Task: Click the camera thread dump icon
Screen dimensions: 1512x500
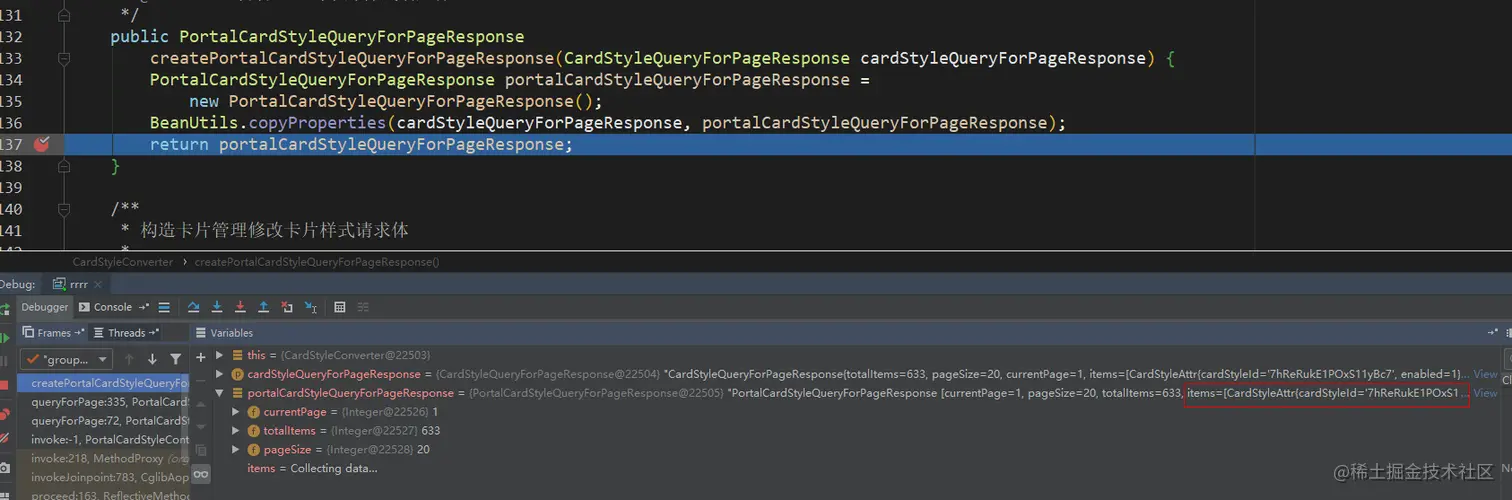Action: click(5, 468)
